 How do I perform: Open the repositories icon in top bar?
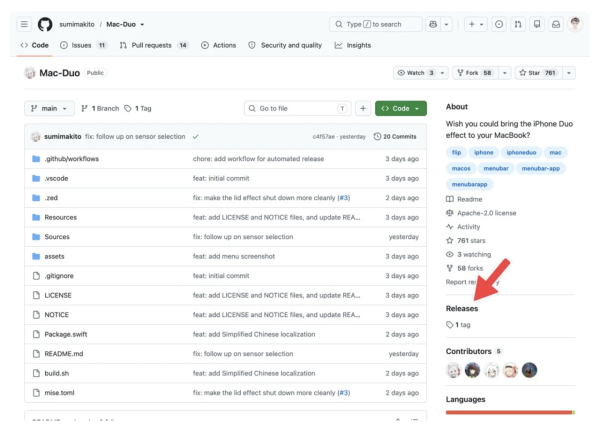click(x=537, y=24)
